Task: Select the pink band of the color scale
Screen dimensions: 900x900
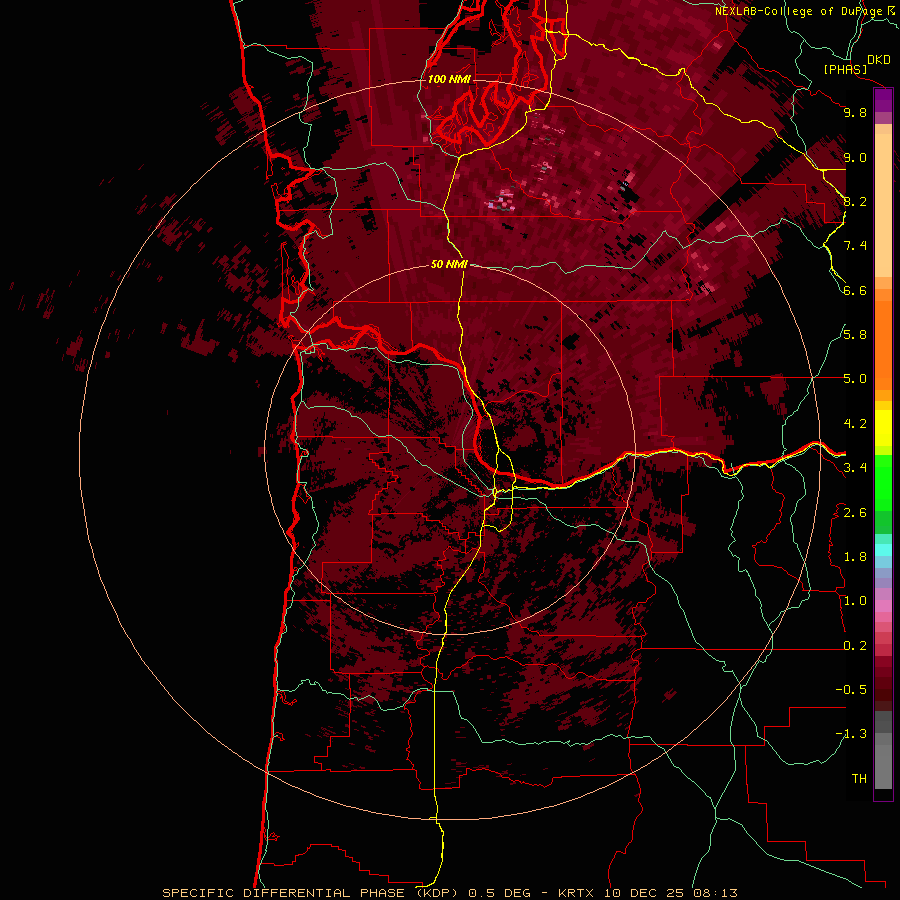Action: pyautogui.click(x=883, y=606)
